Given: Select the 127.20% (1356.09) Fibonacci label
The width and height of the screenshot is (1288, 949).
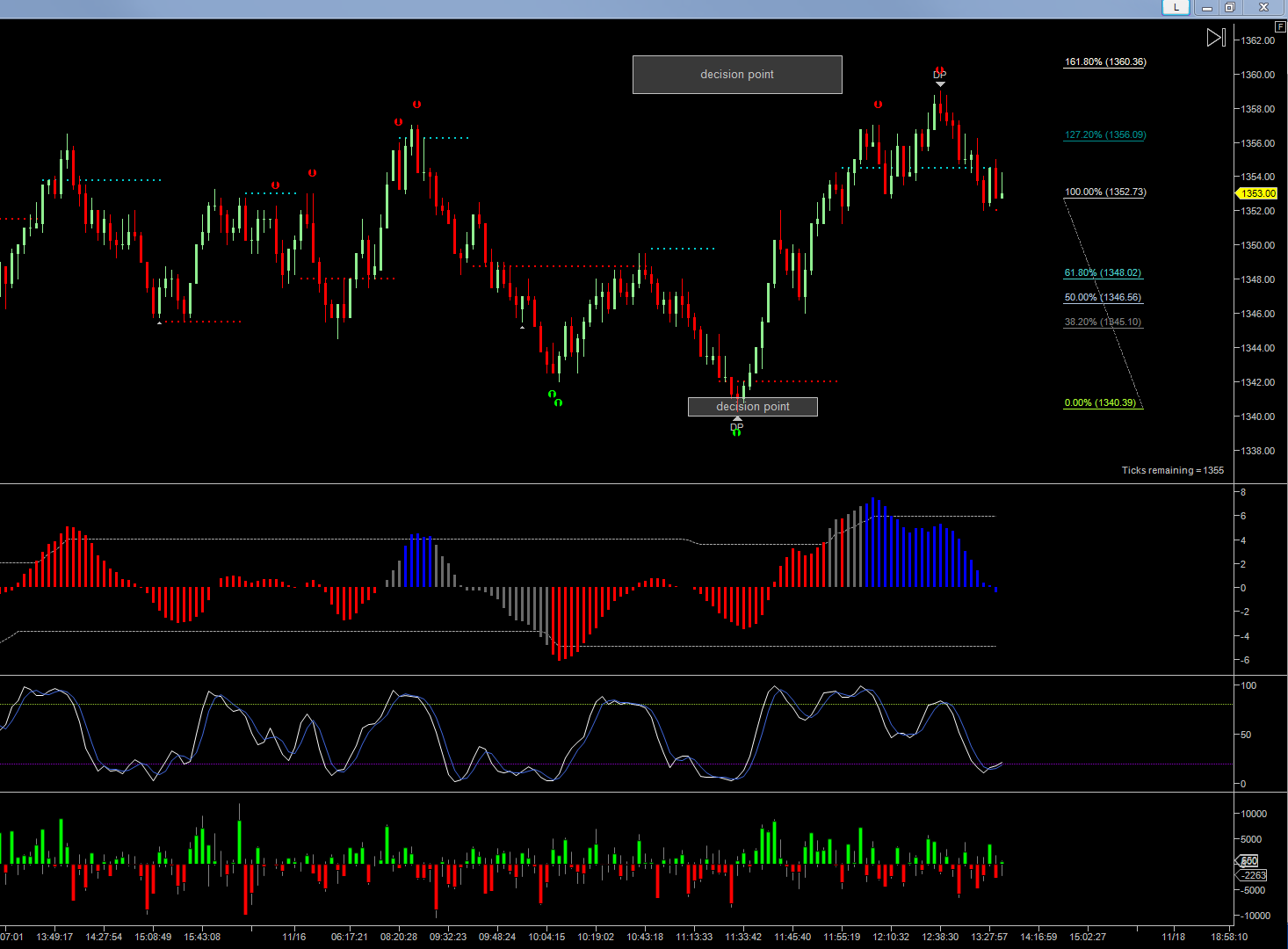Looking at the screenshot, I should coord(1105,135).
